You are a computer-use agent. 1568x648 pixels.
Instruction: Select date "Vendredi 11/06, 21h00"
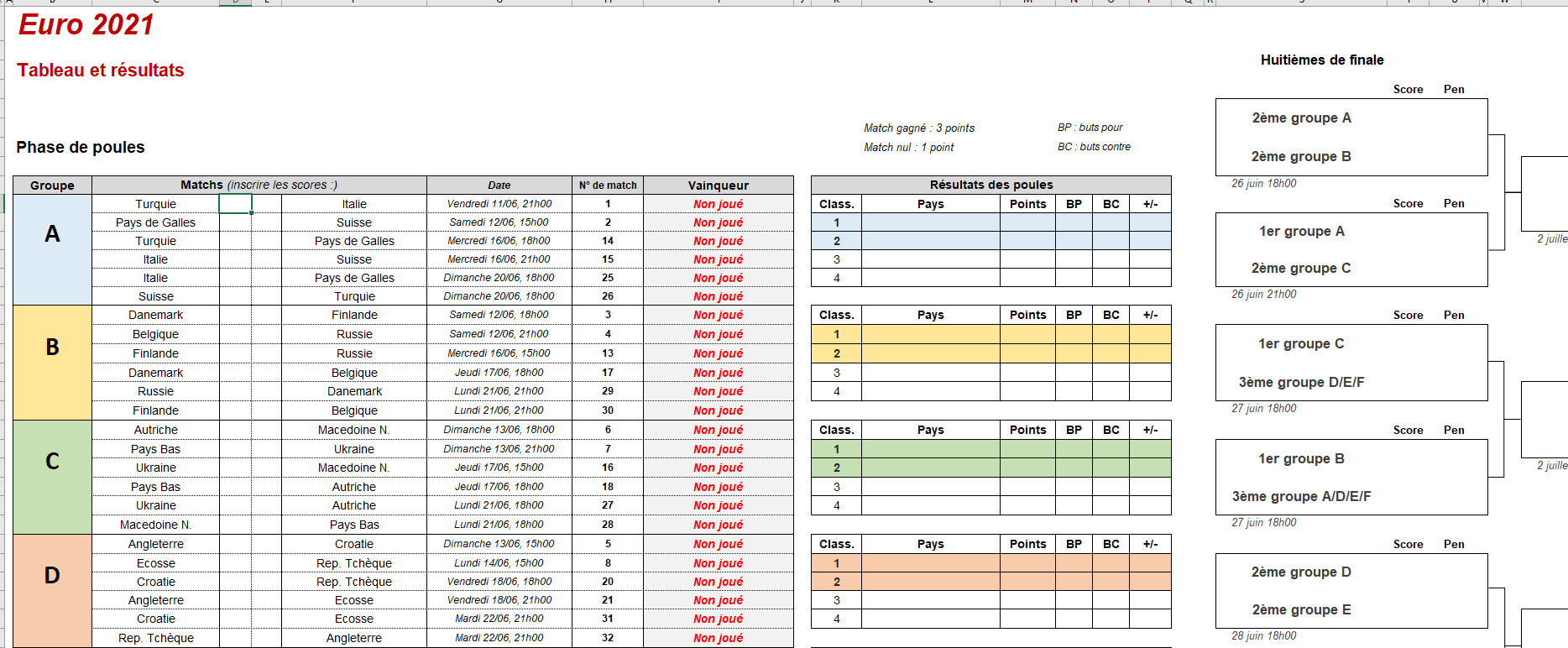(499, 204)
